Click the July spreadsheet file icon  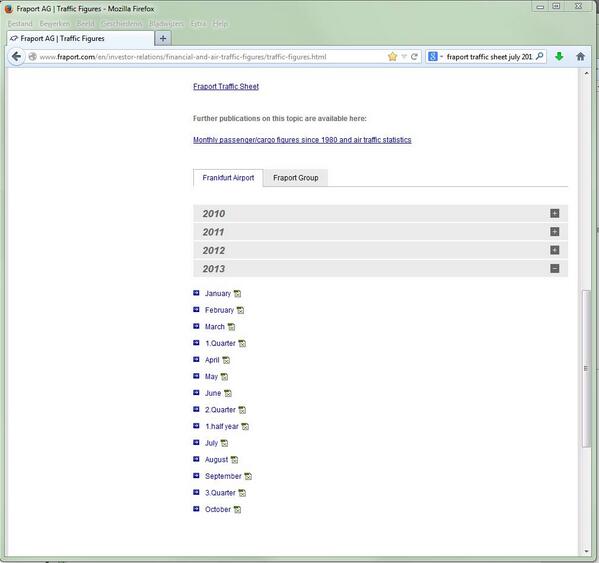[224, 443]
